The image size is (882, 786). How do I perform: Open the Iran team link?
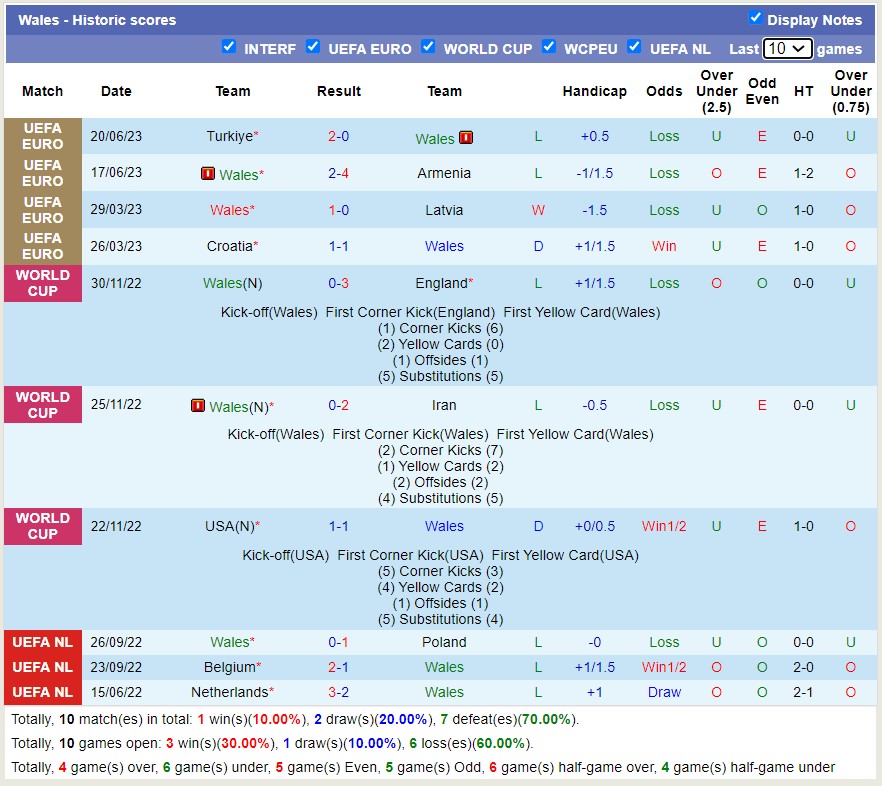tap(444, 405)
